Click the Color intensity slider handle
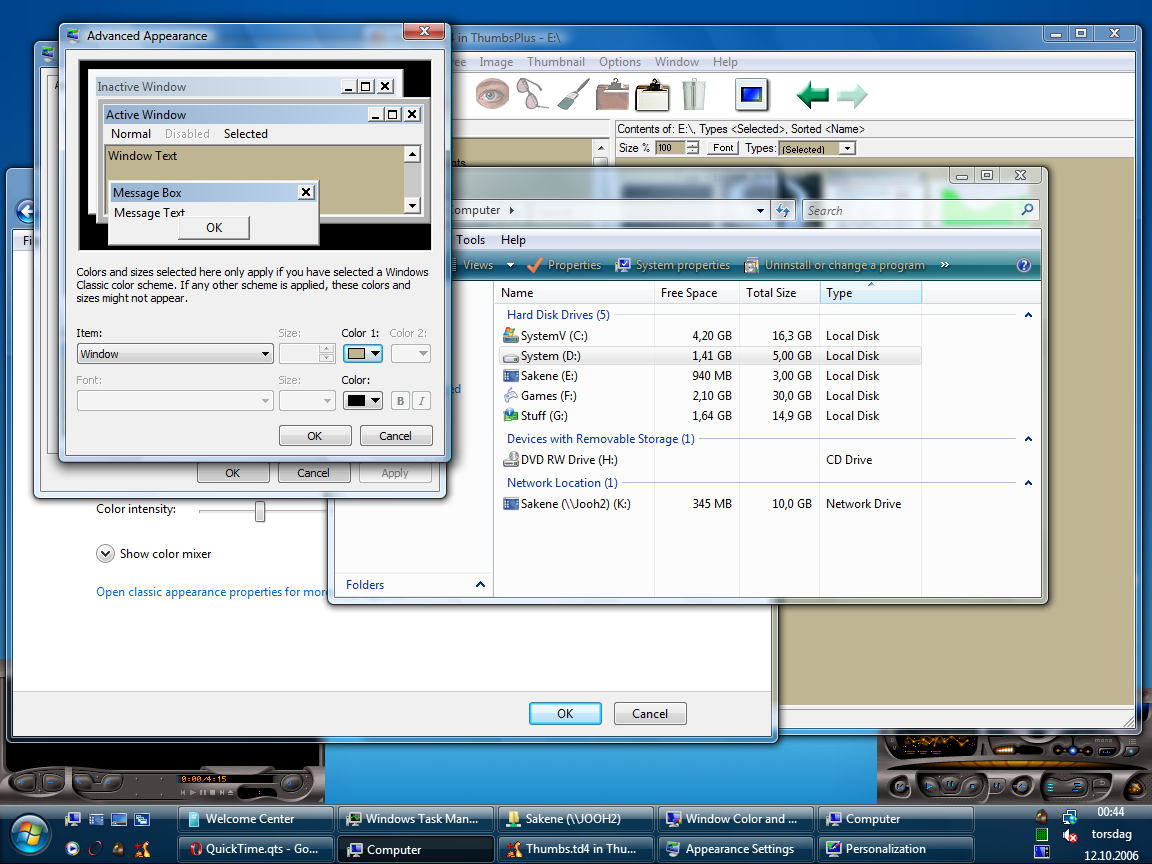This screenshot has height=864, width=1152. [260, 511]
